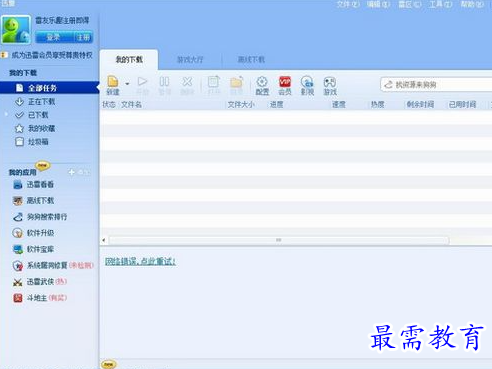Open 系统漏洞修复 shield icon
Image resolution: width=492 pixels, height=369 pixels.
[18, 266]
